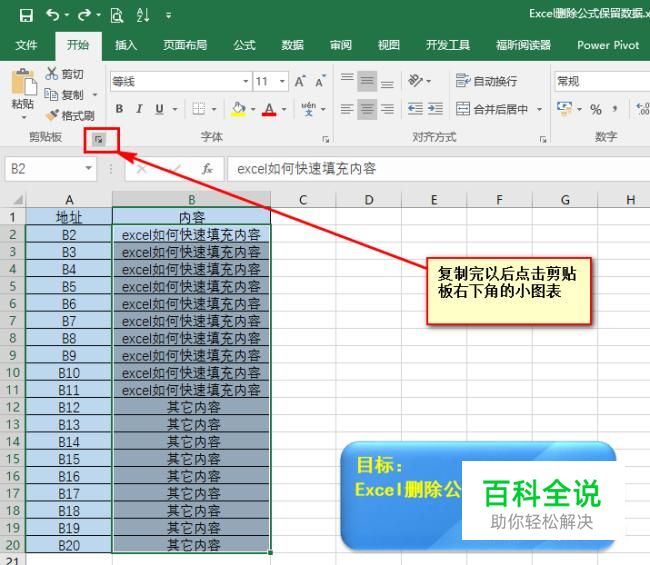Image resolution: width=650 pixels, height=565 pixels.
Task: Click the Borders icon
Action: pyautogui.click(x=199, y=109)
